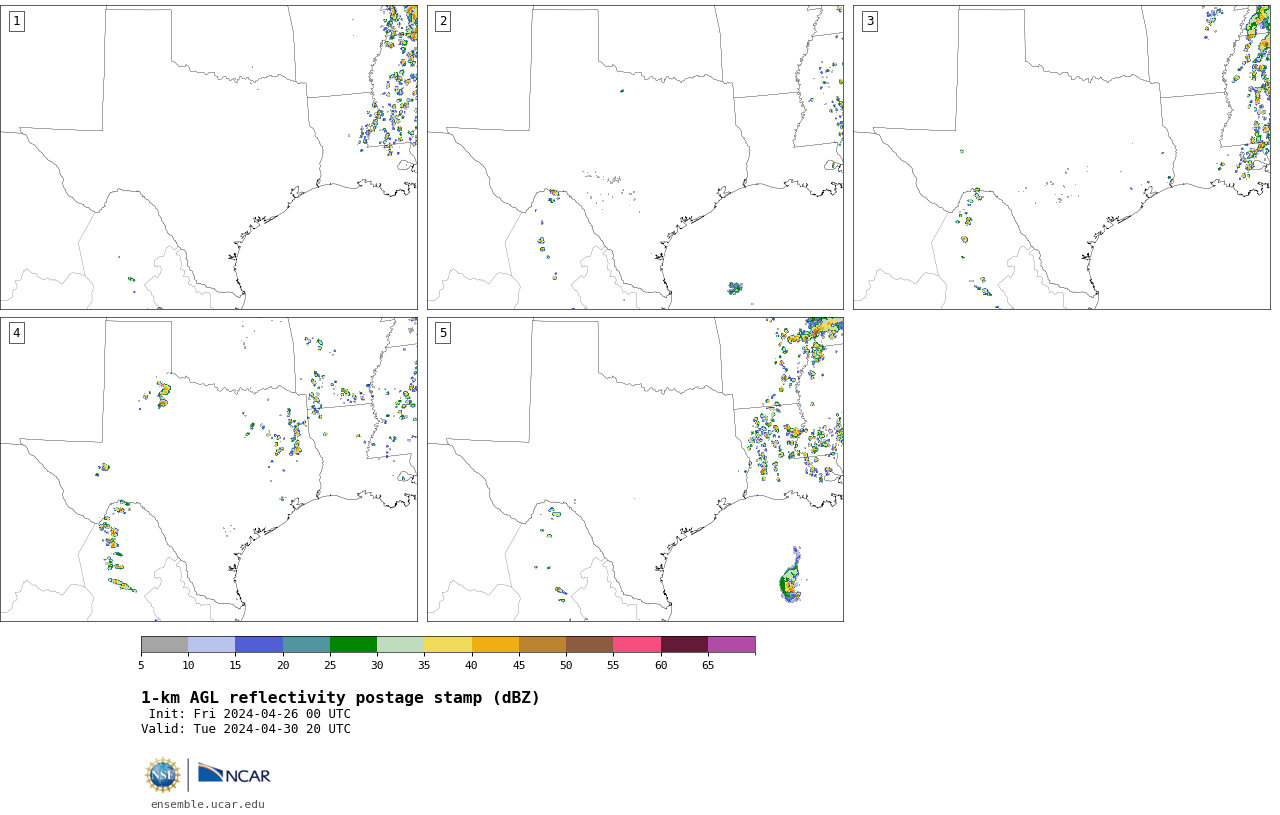Click the Init: Fri 2024-04-26 00 UTC line
This screenshot has height=815, width=1280.
point(250,714)
